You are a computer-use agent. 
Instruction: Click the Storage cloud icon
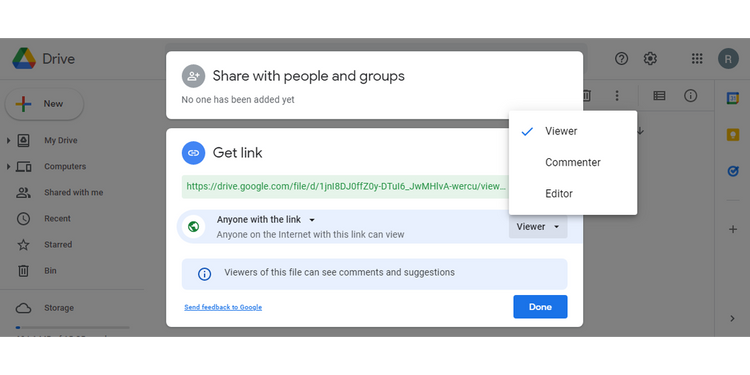coord(23,308)
